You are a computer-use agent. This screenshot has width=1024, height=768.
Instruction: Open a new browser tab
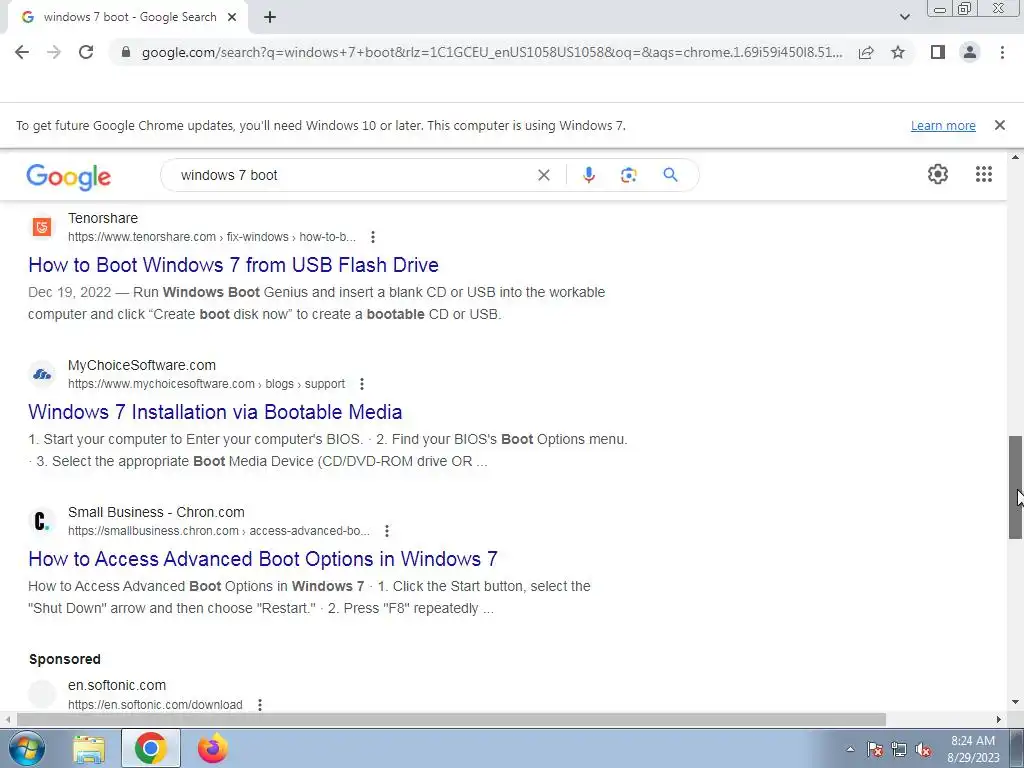(x=270, y=18)
